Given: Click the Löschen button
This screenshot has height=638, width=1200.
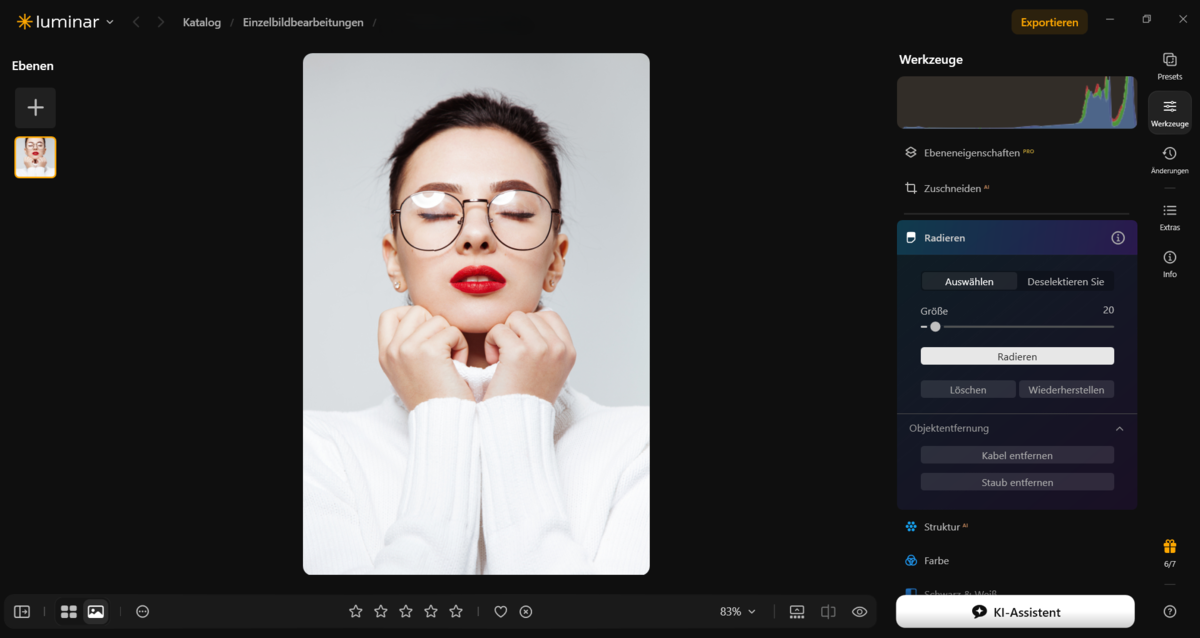Looking at the screenshot, I should 968,390.
